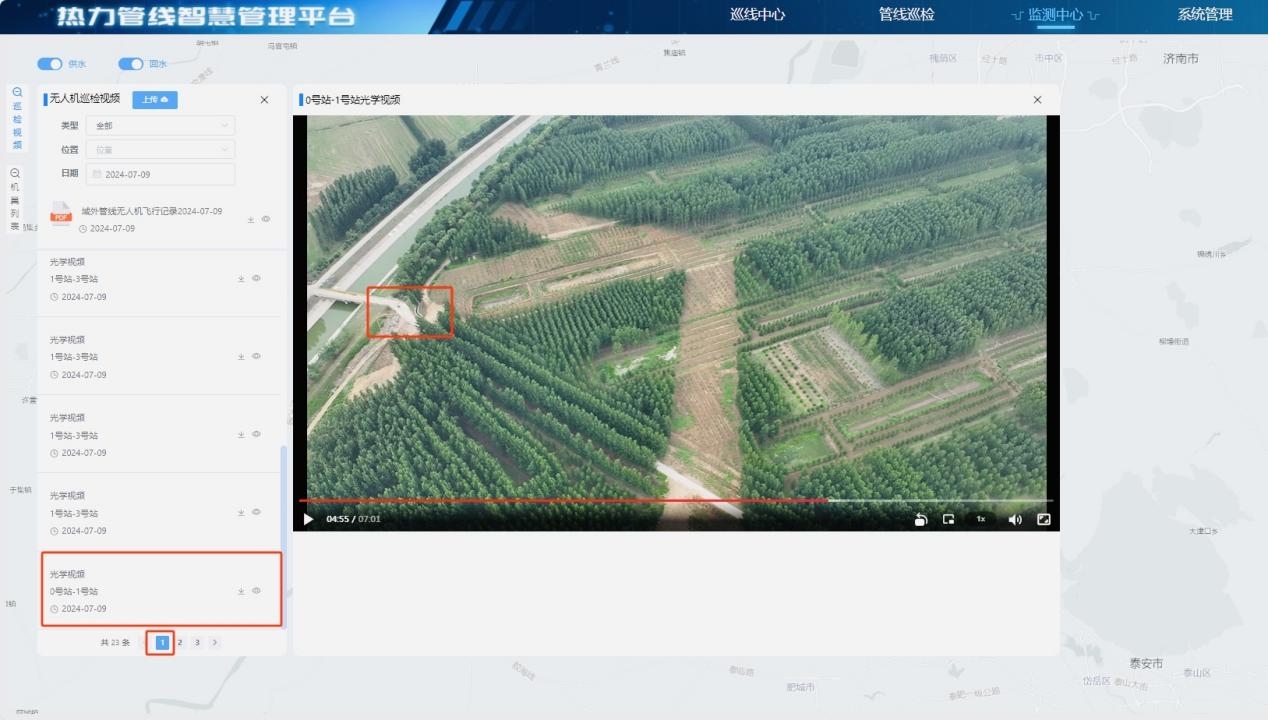Viewport: 1268px width, 720px height.
Task: Play the drone inspection video
Action: [308, 519]
